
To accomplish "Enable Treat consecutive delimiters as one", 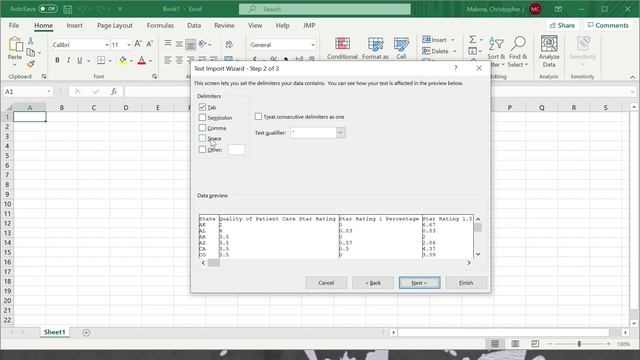I will 258,117.
